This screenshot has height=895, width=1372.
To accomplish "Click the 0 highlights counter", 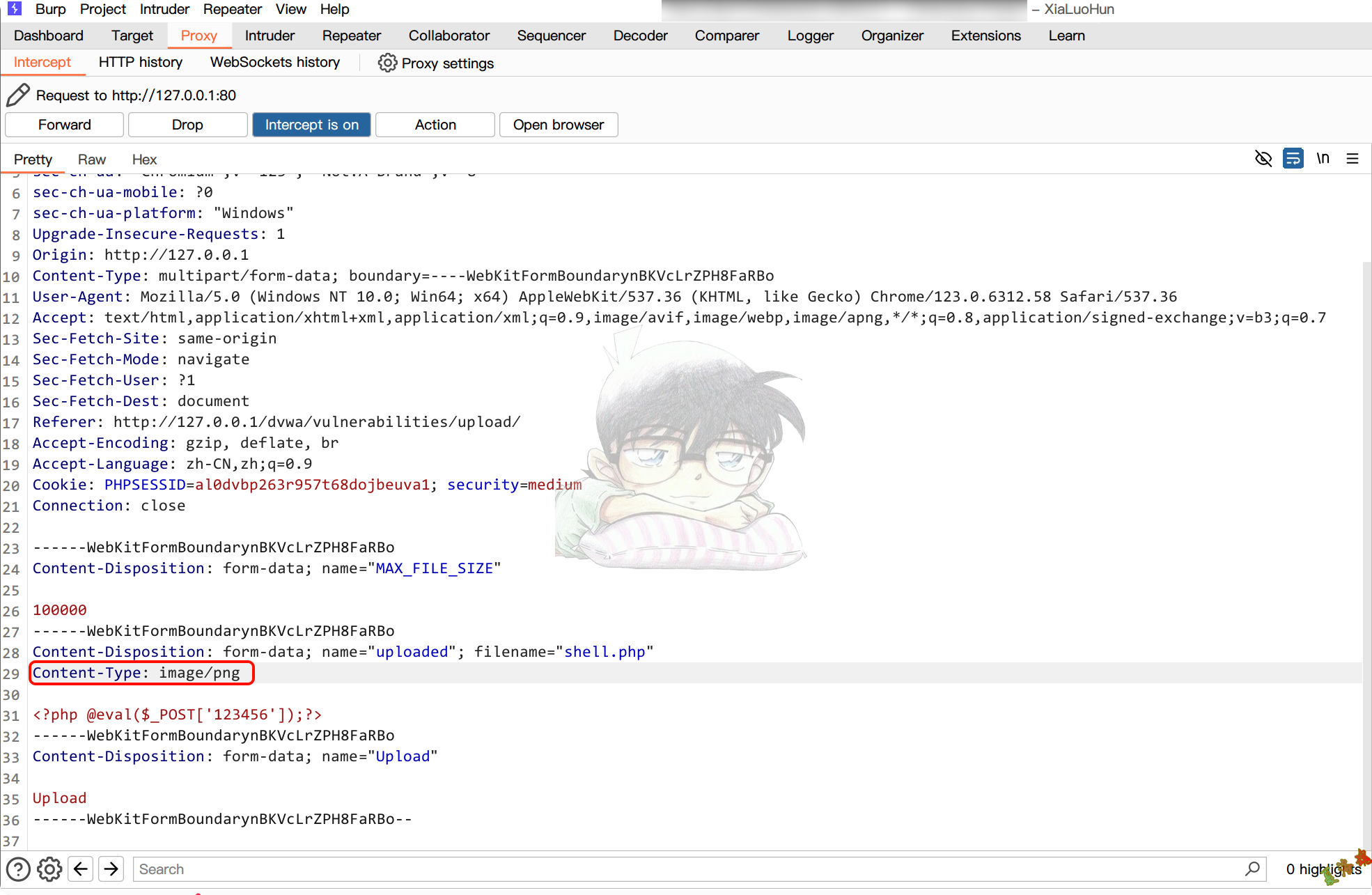I will pos(1323,869).
